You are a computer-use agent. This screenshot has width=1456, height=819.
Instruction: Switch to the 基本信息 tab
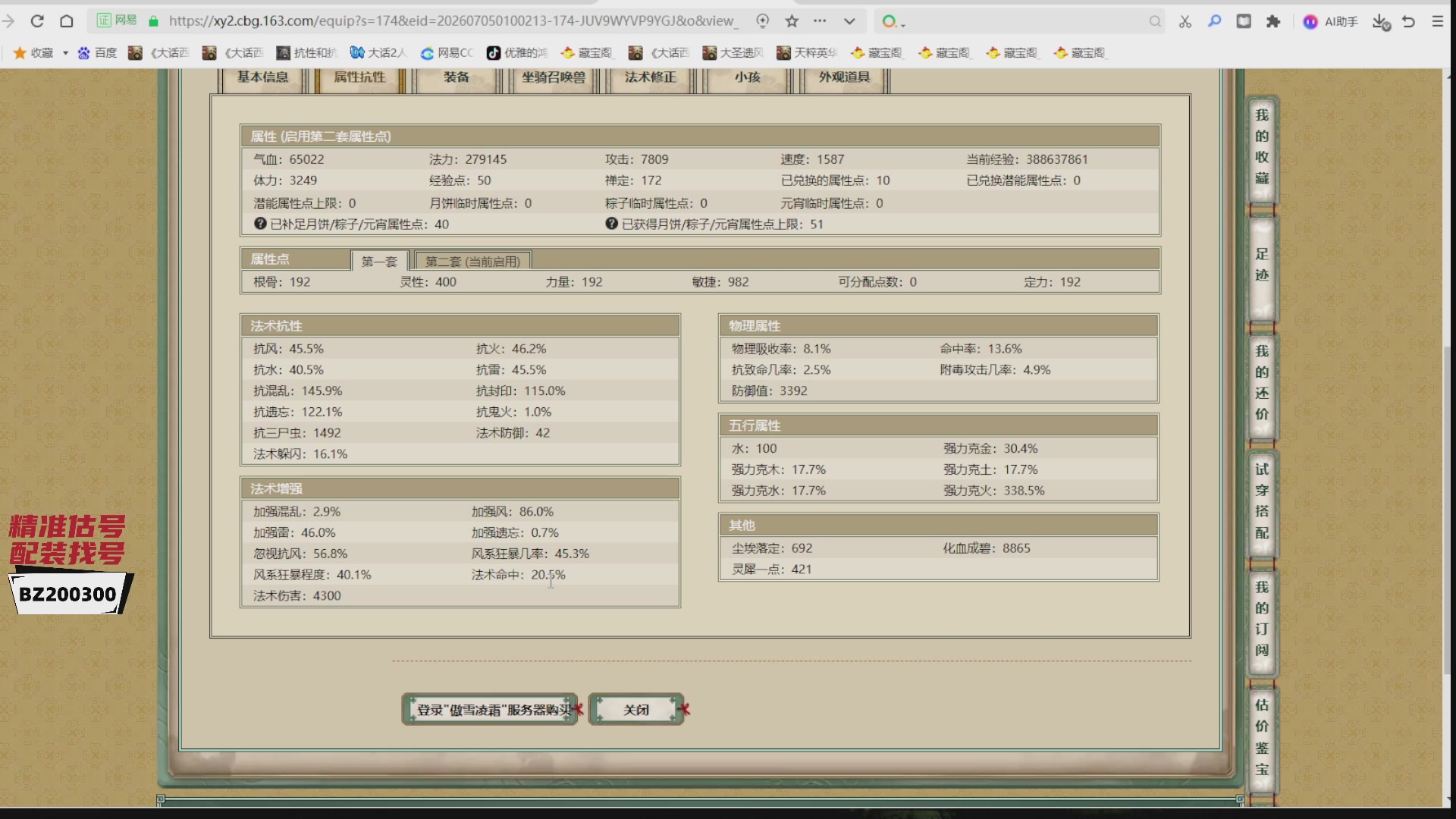[x=262, y=77]
